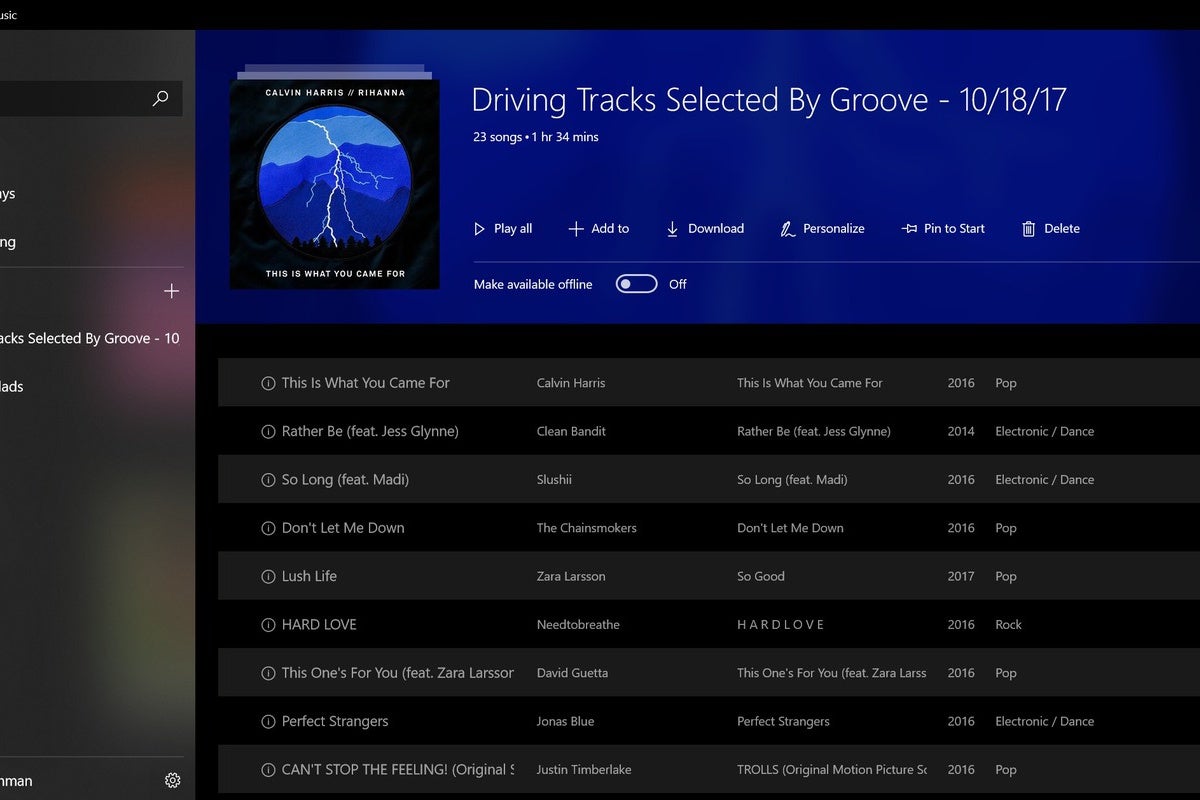Click the pencil icon next to Personalize
This screenshot has width=1200, height=800.
[x=787, y=229]
